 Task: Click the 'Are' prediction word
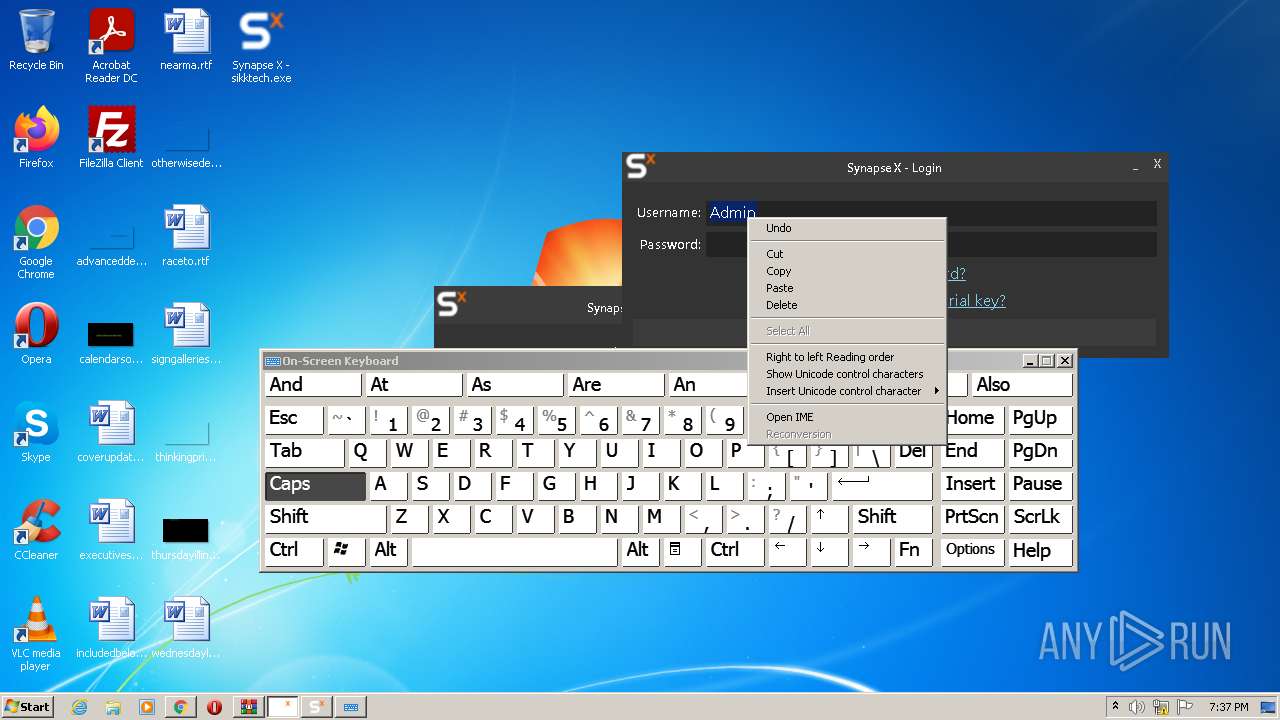click(x=616, y=386)
